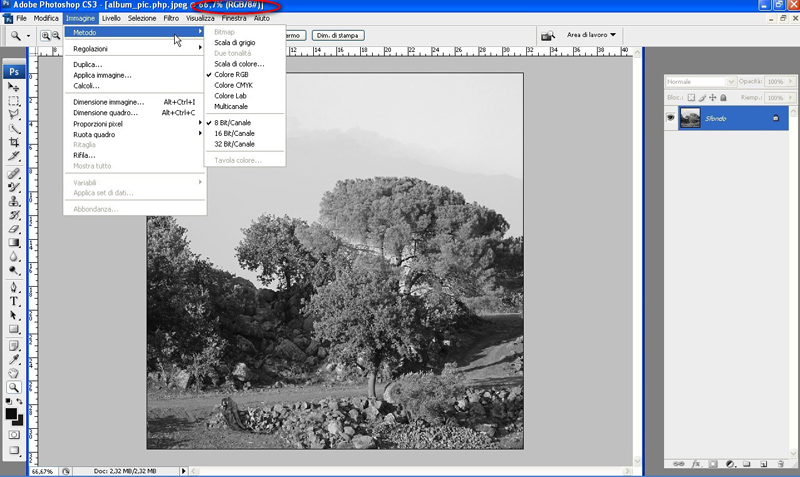Click the foreground color swatch

coord(11,412)
